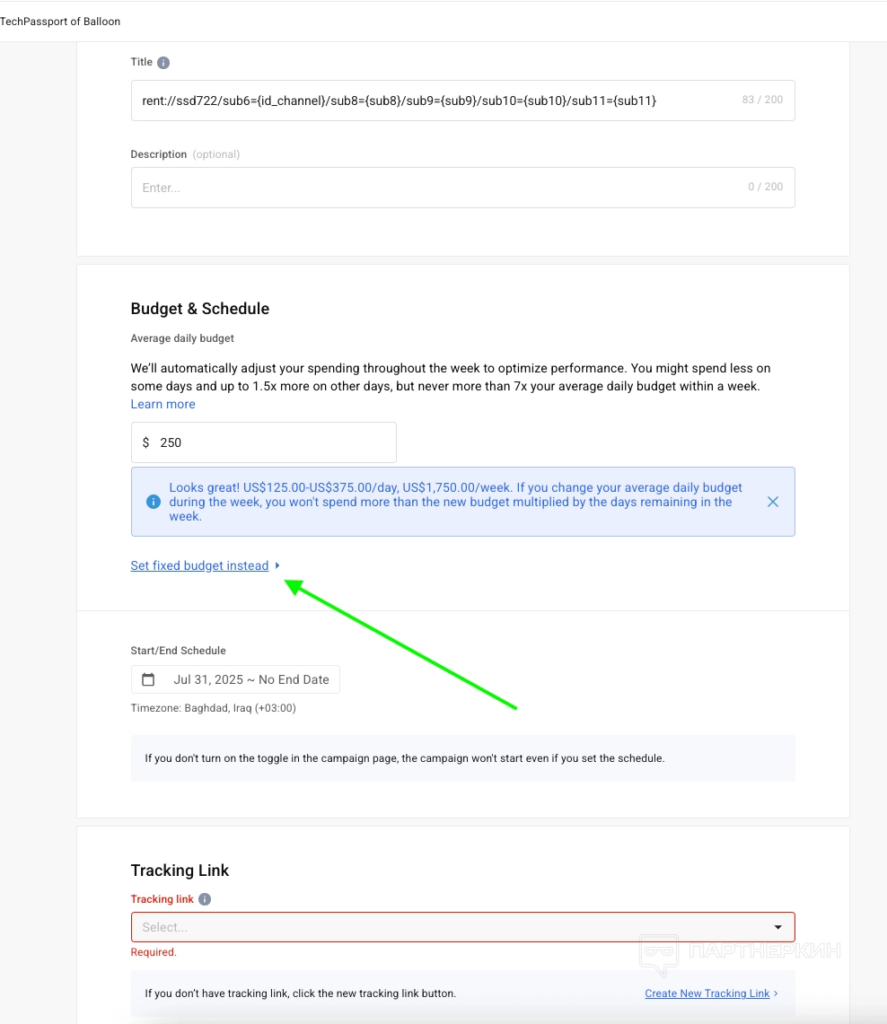
Task: Click the chevron after Create New Tracking Link
Action: click(x=777, y=994)
